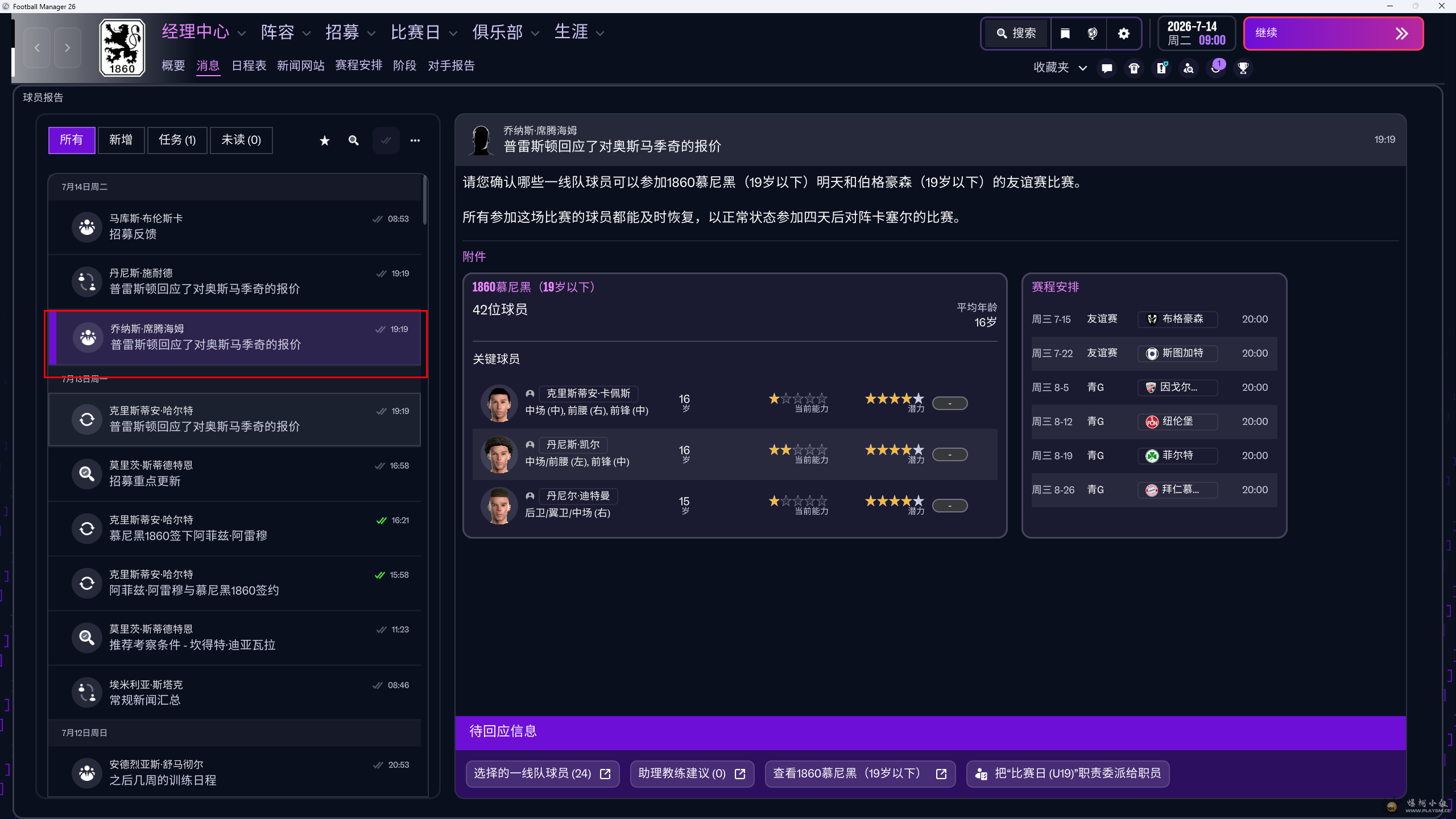Toggle the 未读 (0) unread filter

[241, 140]
